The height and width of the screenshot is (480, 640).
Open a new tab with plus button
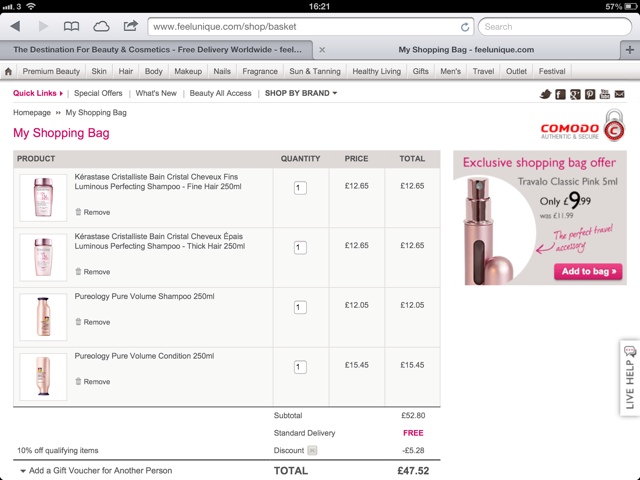tap(630, 50)
